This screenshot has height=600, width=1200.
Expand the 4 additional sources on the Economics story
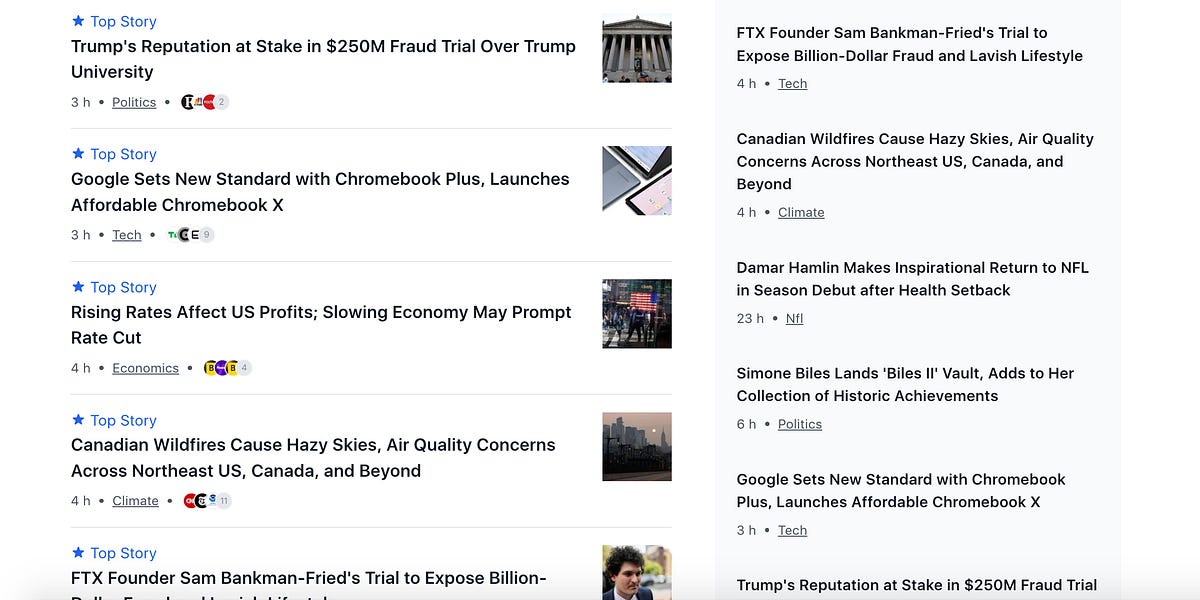tap(243, 368)
